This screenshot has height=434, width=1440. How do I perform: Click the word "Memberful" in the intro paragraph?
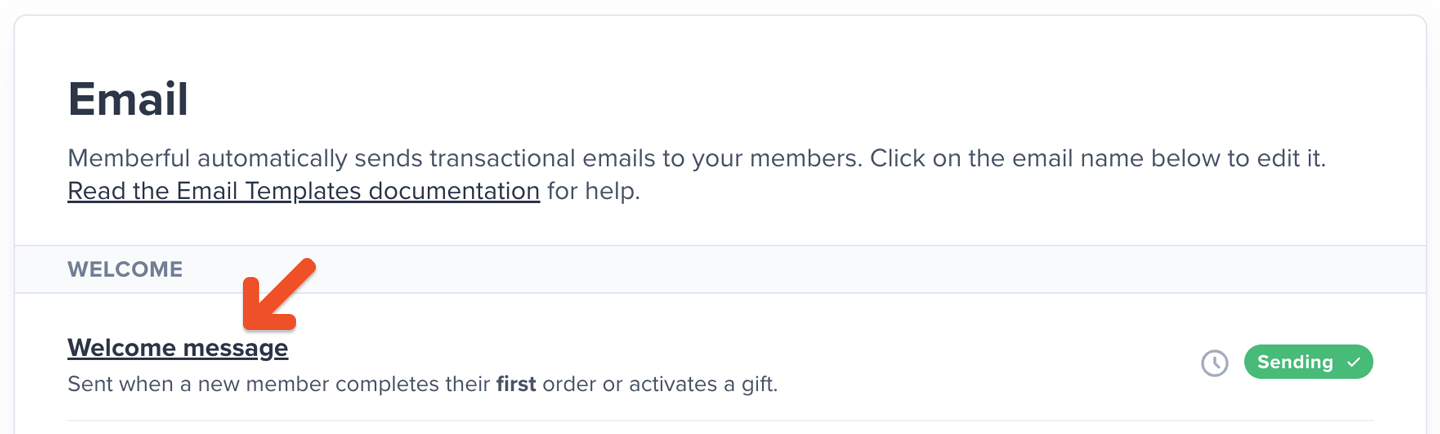point(130,158)
